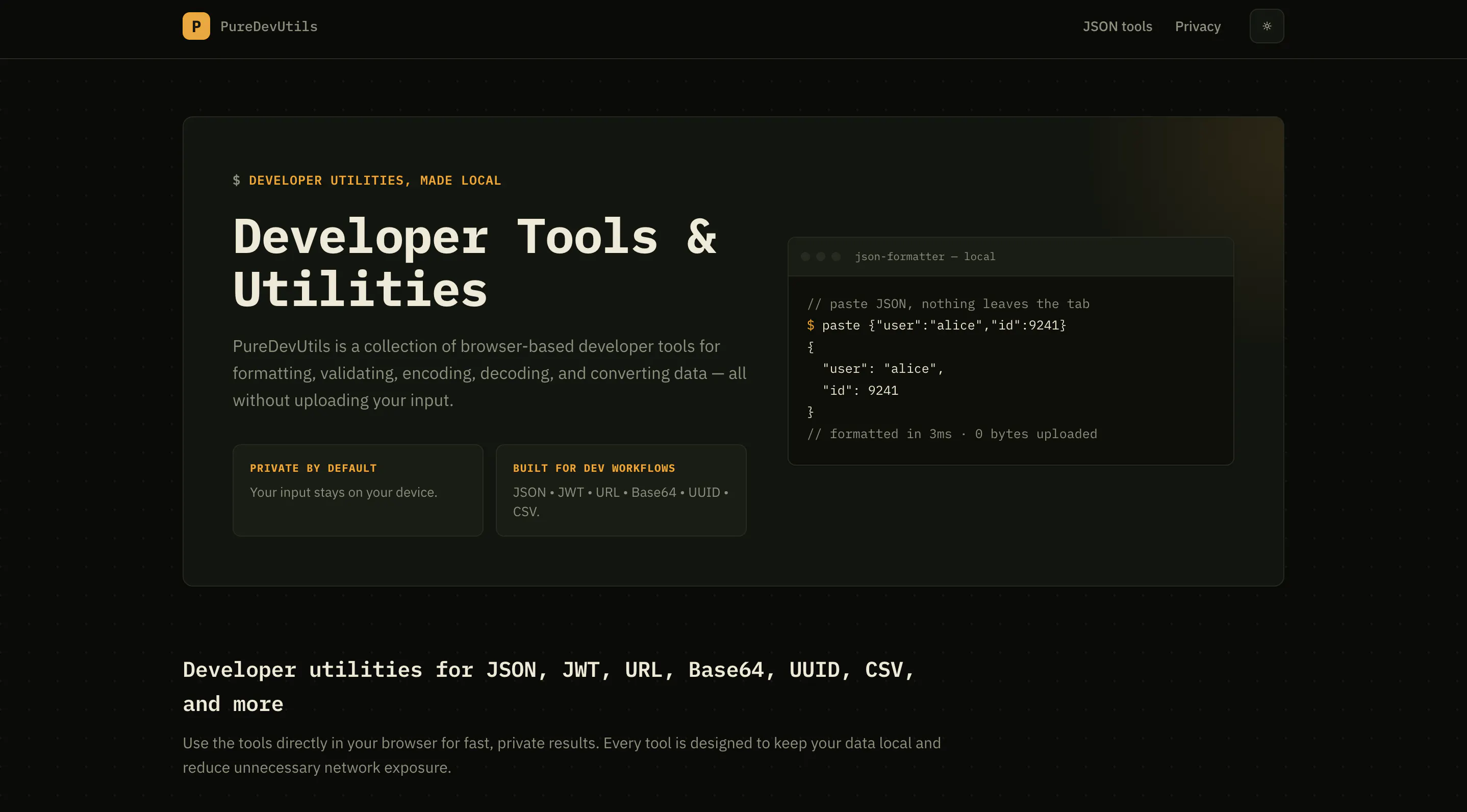Click the orange P logo icon
This screenshot has height=812, width=1467.
click(x=196, y=26)
